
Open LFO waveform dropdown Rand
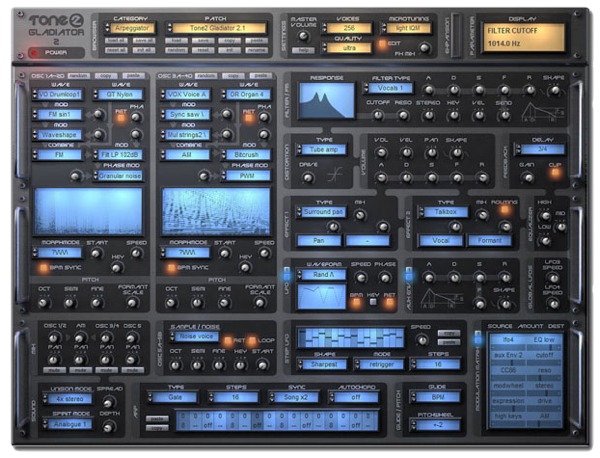[x=322, y=275]
